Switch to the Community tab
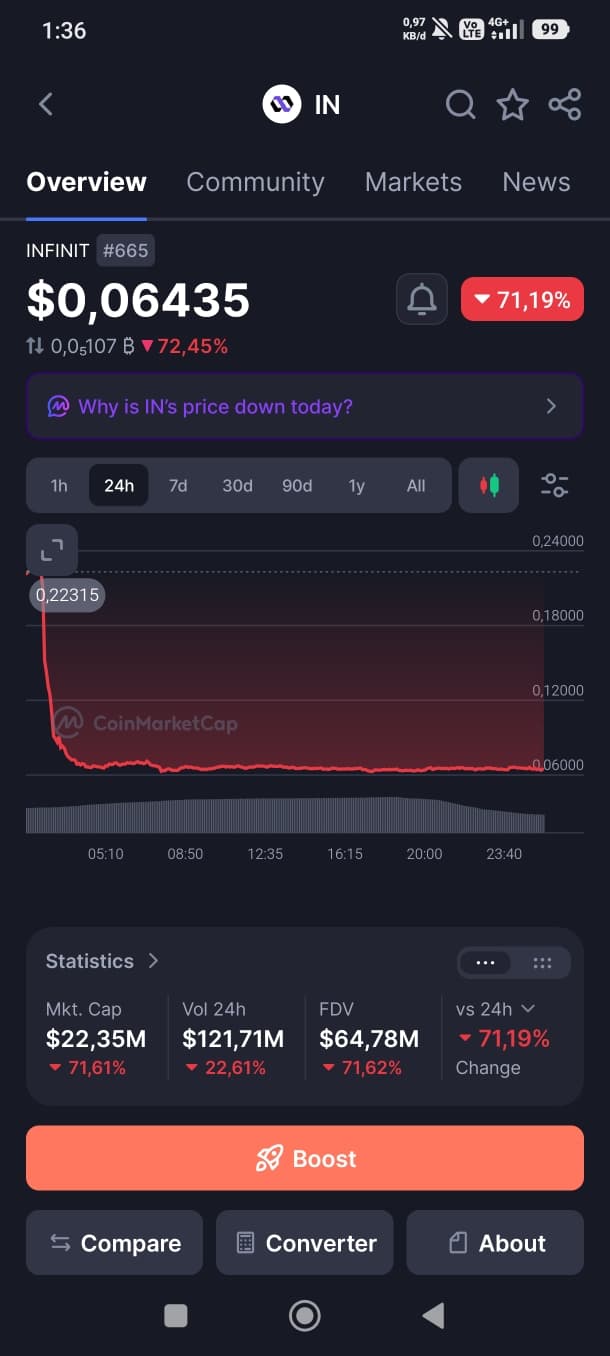Screen dimensions: 610x1356 [255, 182]
